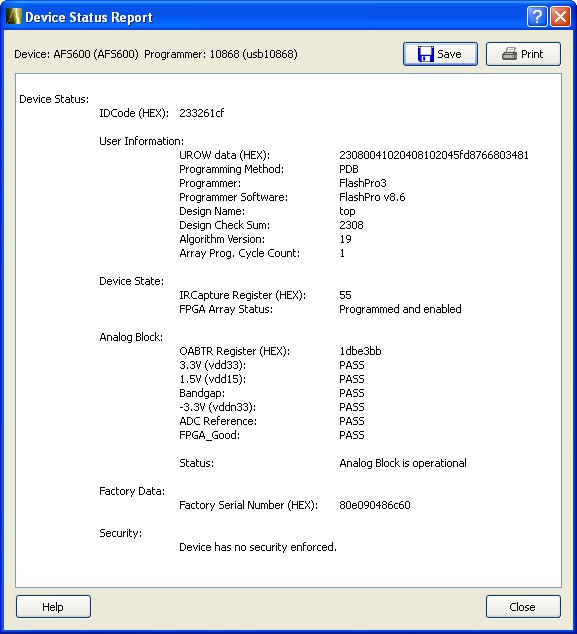577x634 pixels.
Task: Select the Programmer value FlashPro3
Action: pyautogui.click(x=363, y=183)
